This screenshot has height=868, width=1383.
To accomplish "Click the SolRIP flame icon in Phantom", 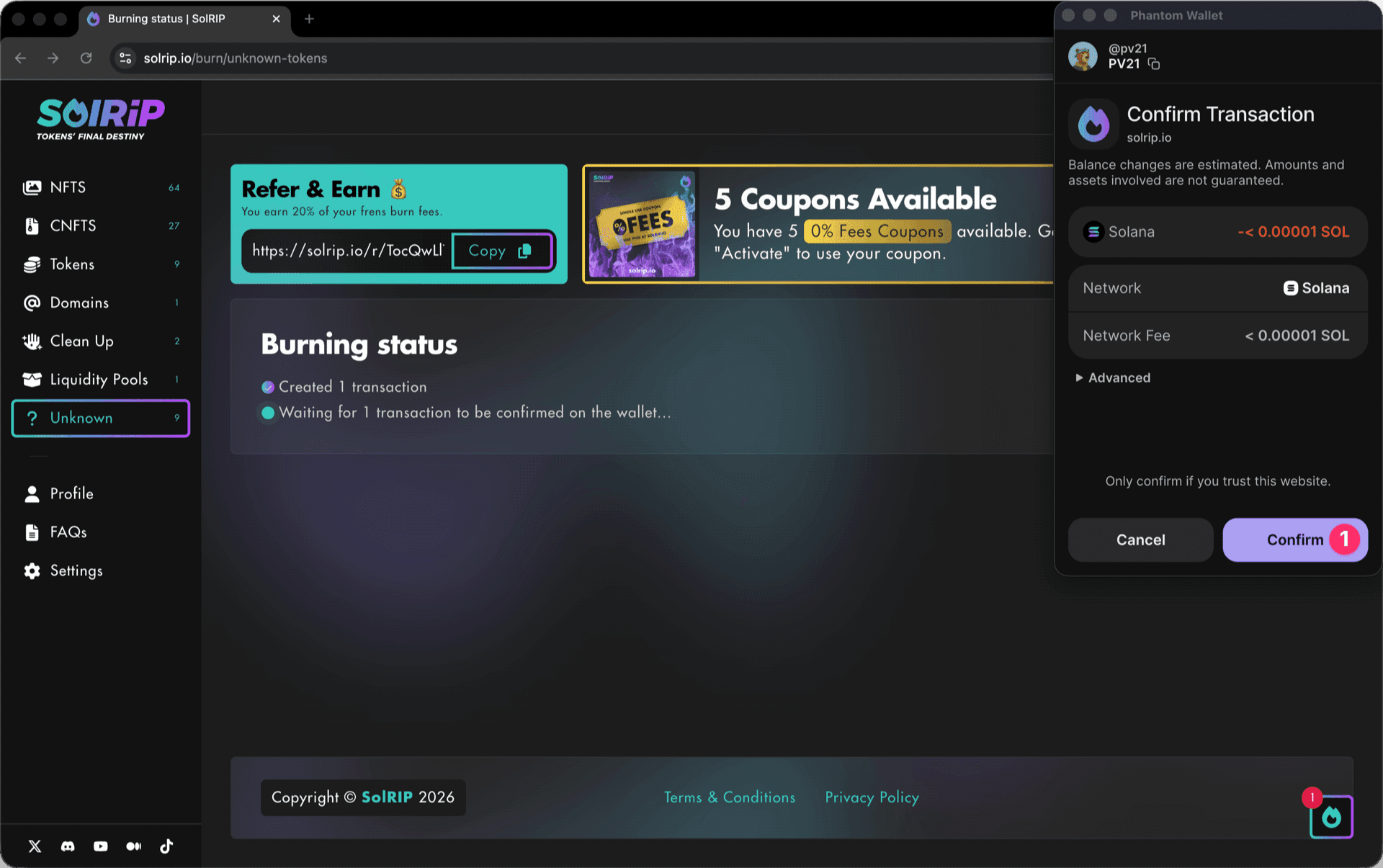I will 1093,123.
